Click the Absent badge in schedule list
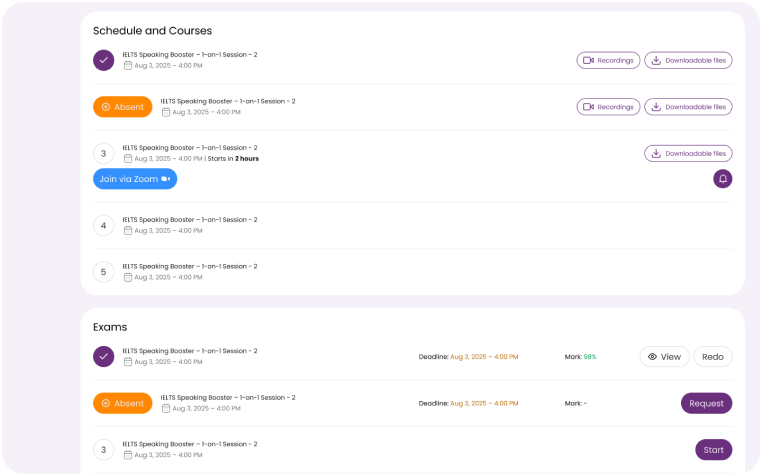Viewport: 762px width, 476px height. [123, 107]
